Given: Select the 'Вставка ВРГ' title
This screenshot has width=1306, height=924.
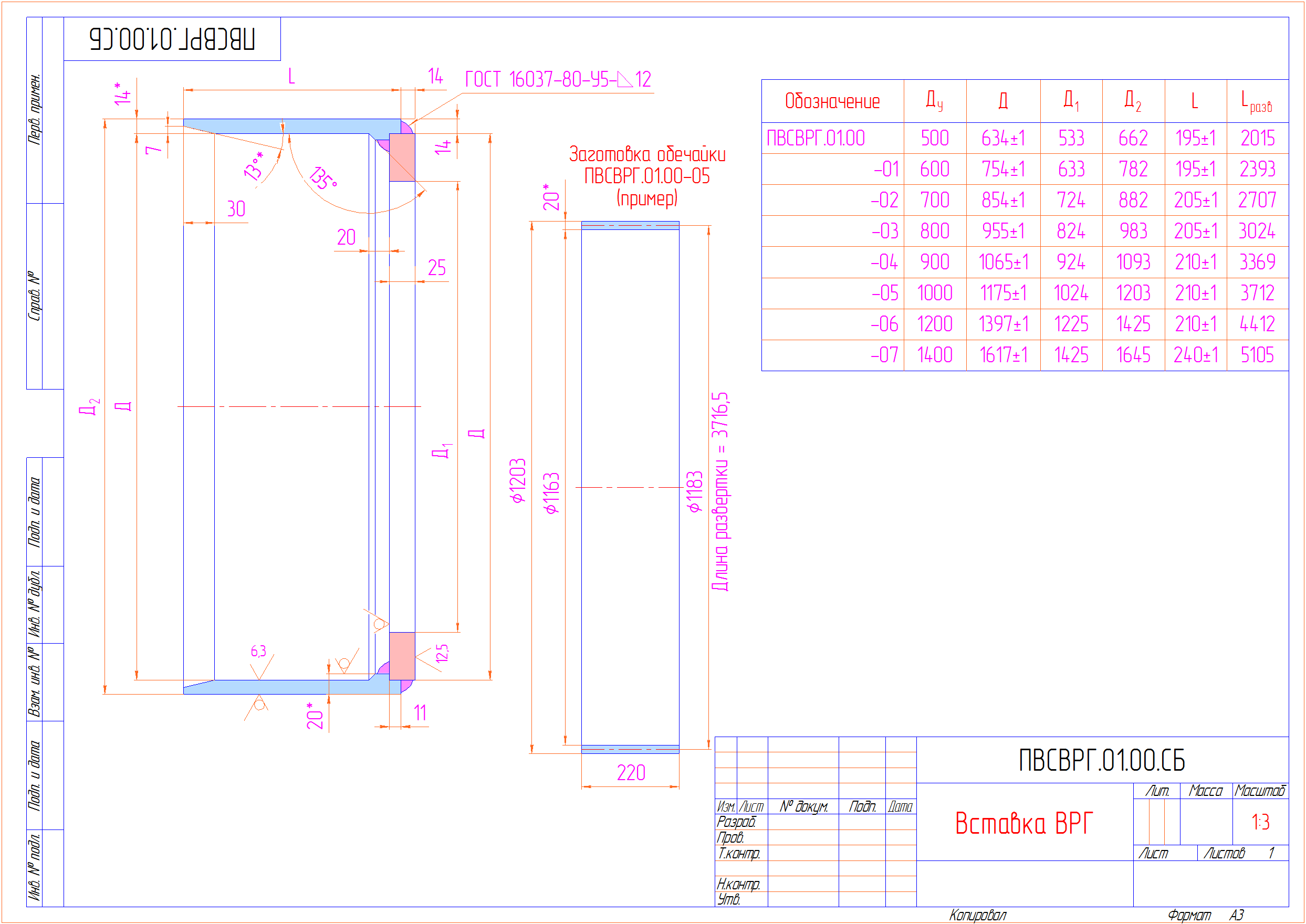Looking at the screenshot, I should [1024, 824].
